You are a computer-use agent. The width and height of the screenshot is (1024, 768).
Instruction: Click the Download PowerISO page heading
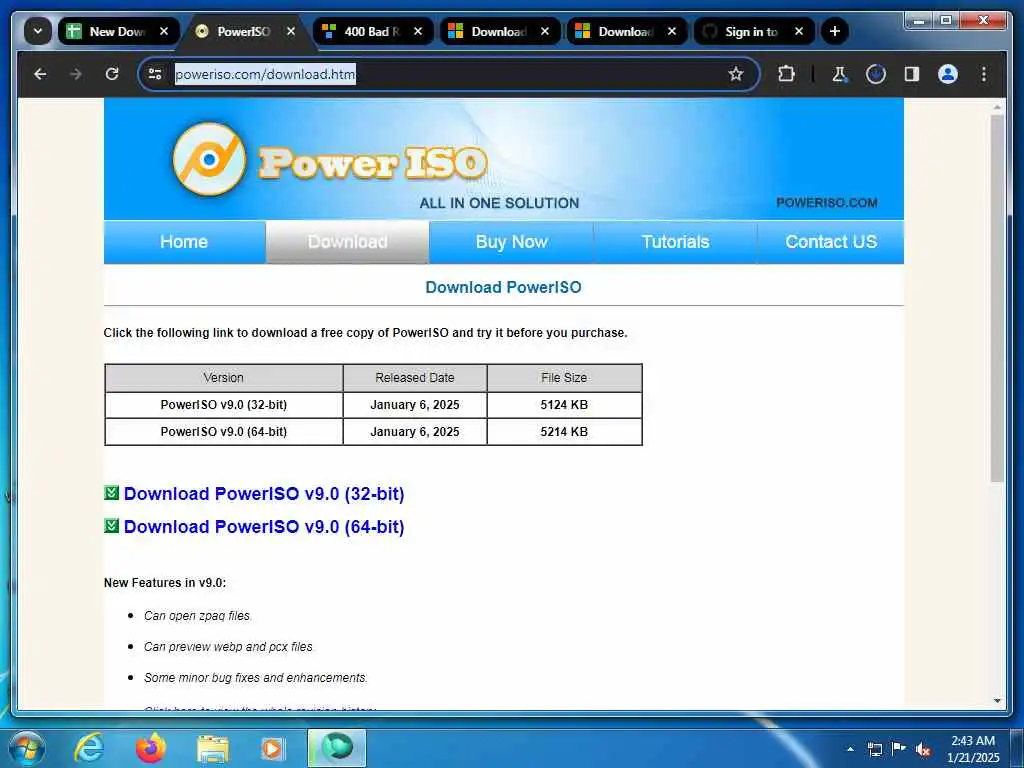click(504, 287)
